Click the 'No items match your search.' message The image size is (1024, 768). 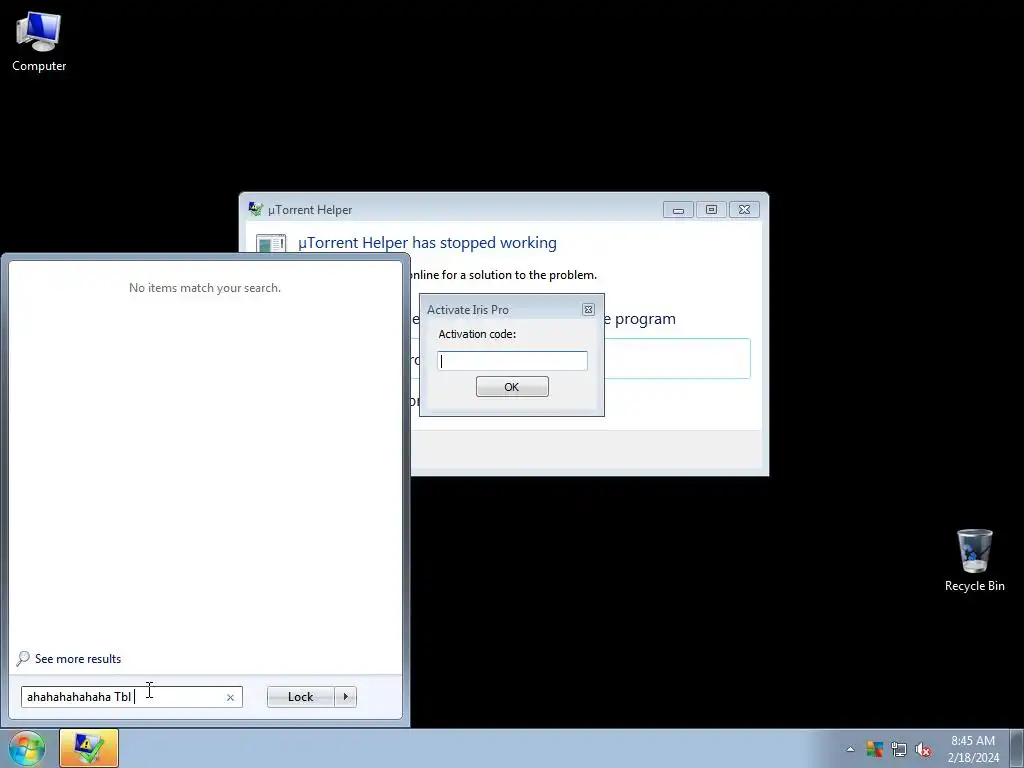click(x=204, y=288)
